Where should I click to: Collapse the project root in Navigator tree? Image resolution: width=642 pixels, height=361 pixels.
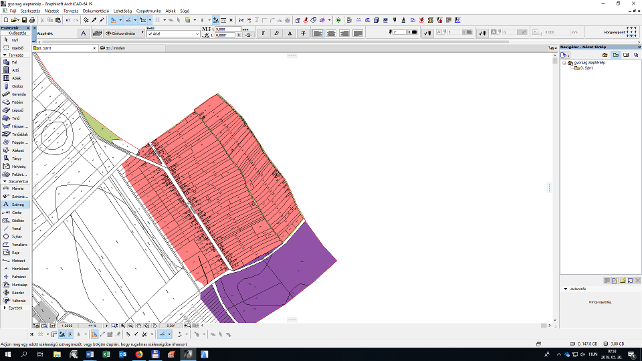click(x=564, y=63)
